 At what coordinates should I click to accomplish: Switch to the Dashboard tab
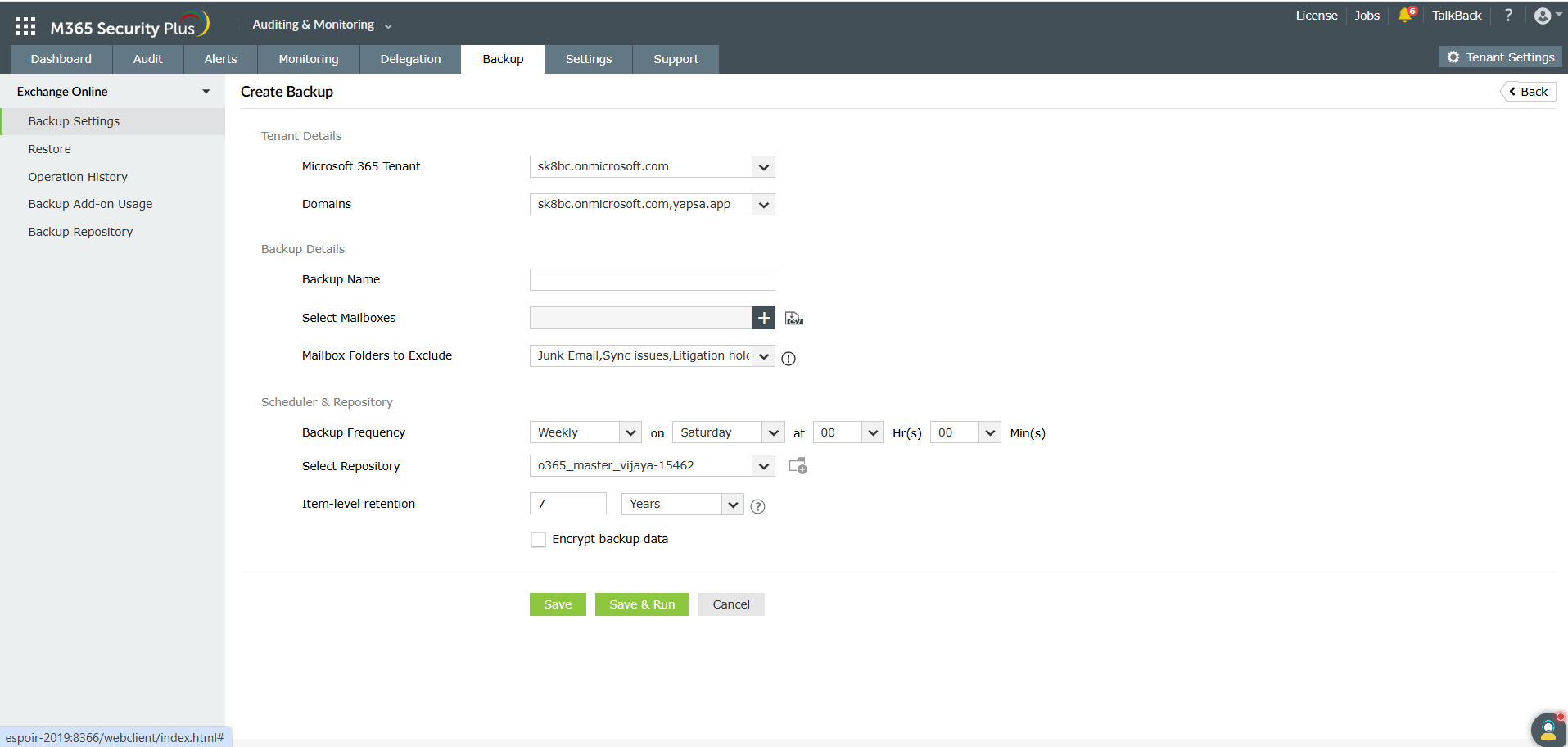(x=61, y=59)
